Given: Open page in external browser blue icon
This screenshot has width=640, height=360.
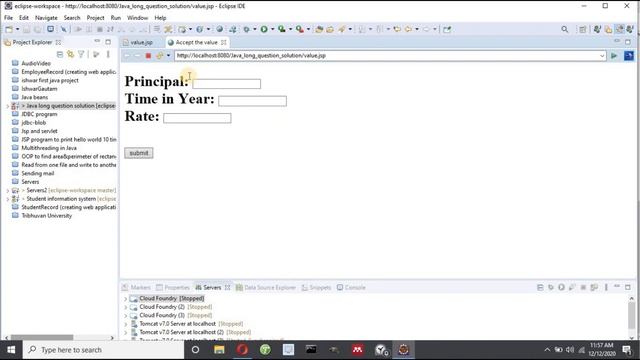Looking at the screenshot, I should (629, 56).
